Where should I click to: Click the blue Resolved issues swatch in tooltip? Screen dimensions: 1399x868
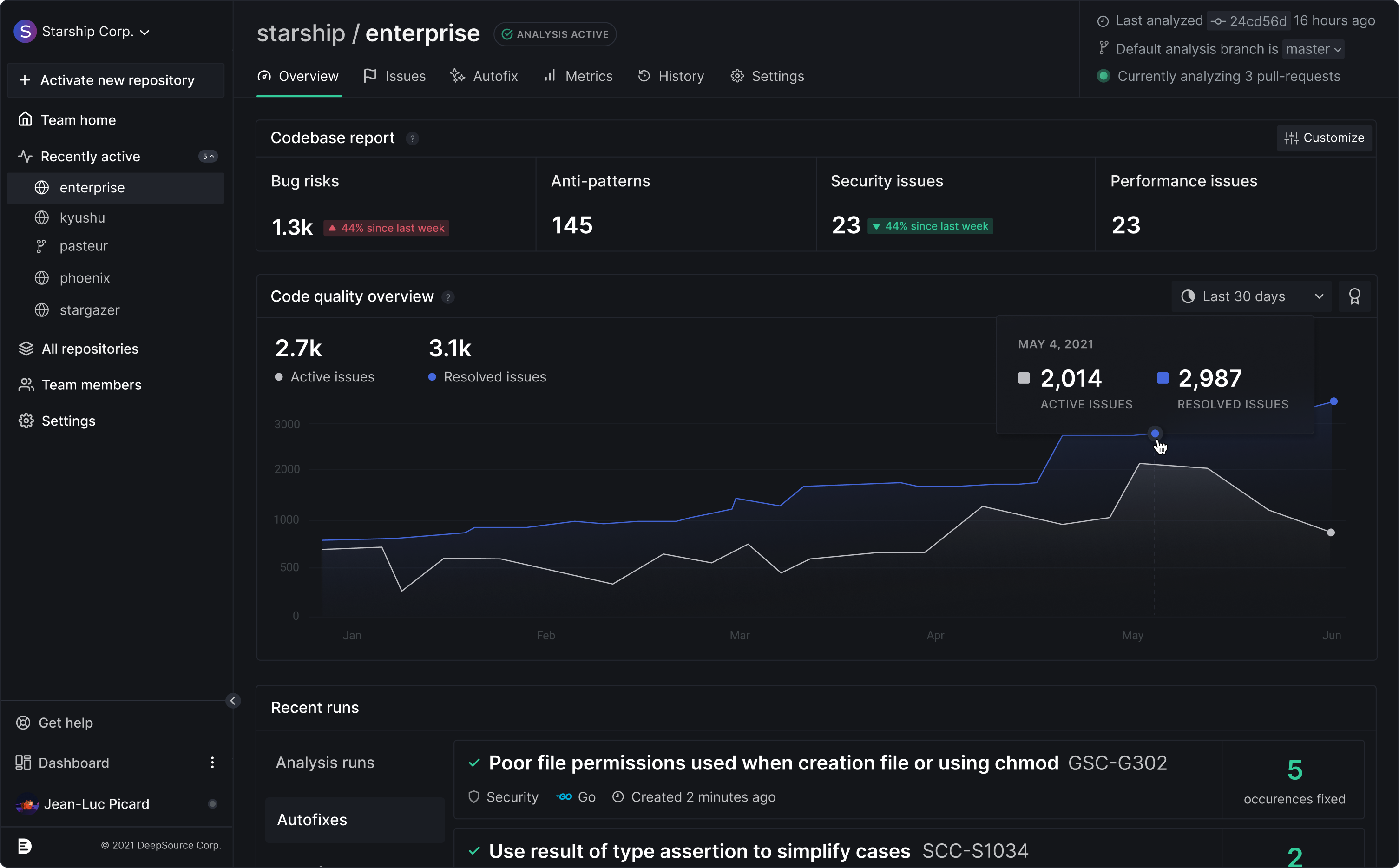1163,378
